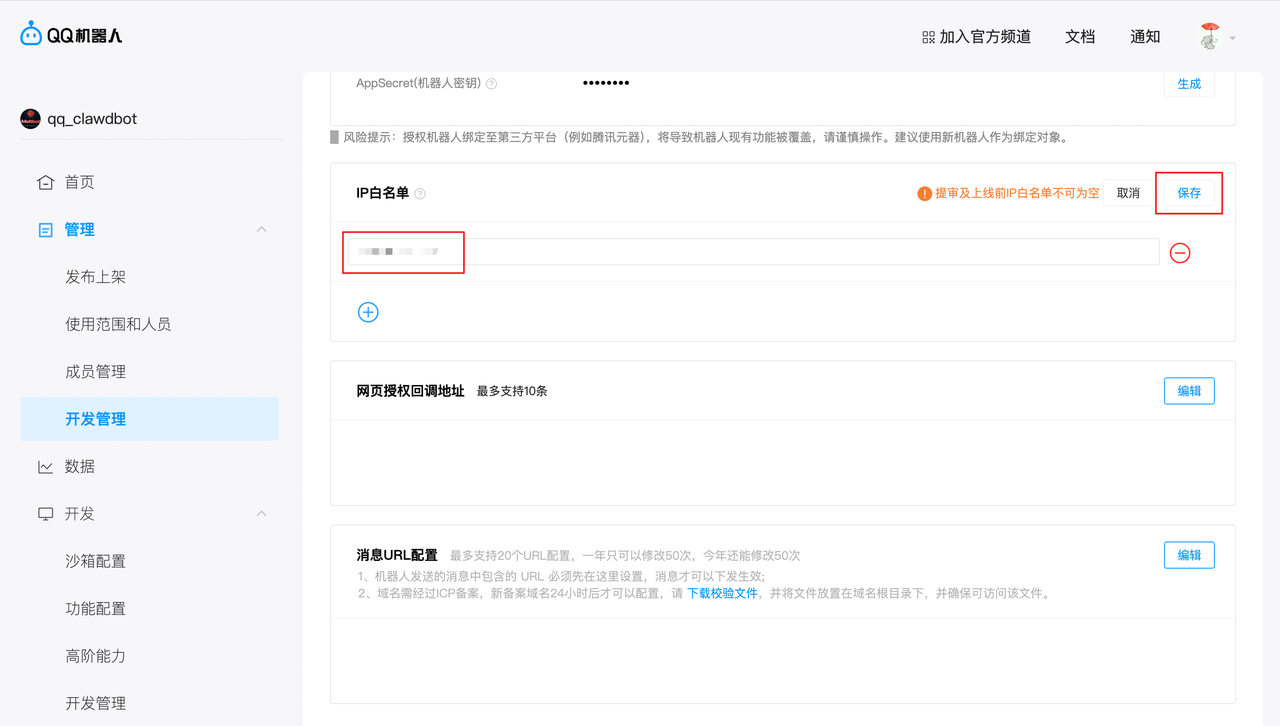Collapse the 开发 sidebar section
1280x726 pixels.
coord(262,514)
